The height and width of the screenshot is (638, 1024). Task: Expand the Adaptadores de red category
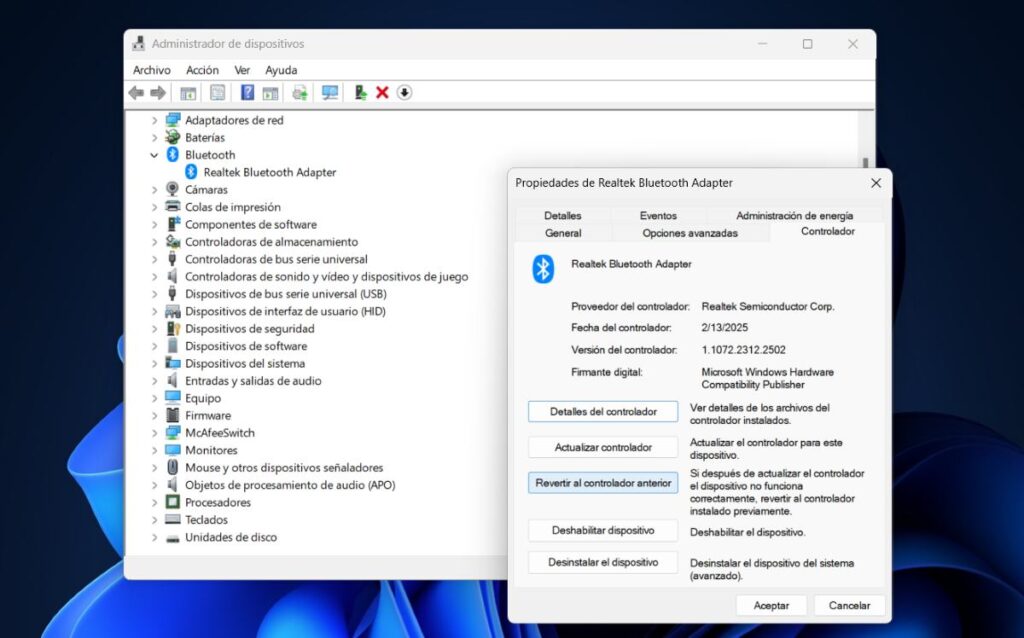point(152,120)
